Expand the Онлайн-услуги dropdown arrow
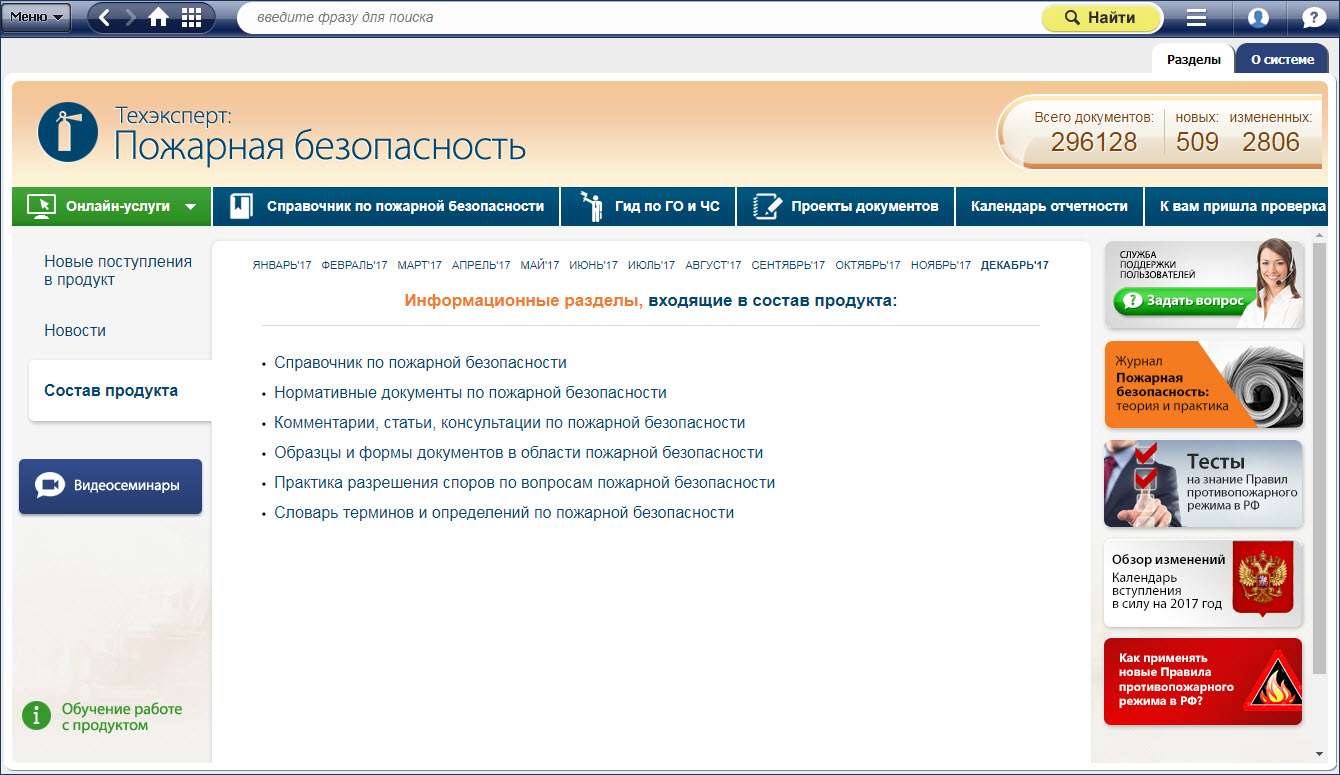The image size is (1340, 775). (x=191, y=207)
